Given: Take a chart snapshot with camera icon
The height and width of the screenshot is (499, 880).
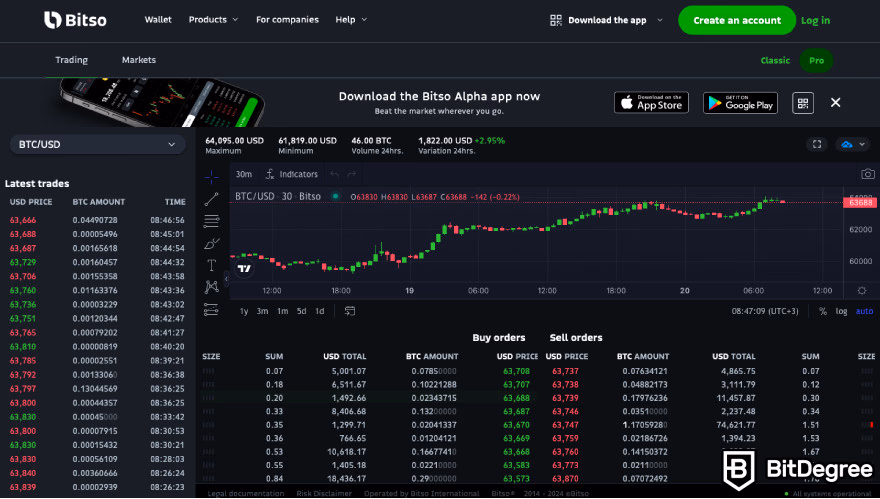Looking at the screenshot, I should click(868, 174).
